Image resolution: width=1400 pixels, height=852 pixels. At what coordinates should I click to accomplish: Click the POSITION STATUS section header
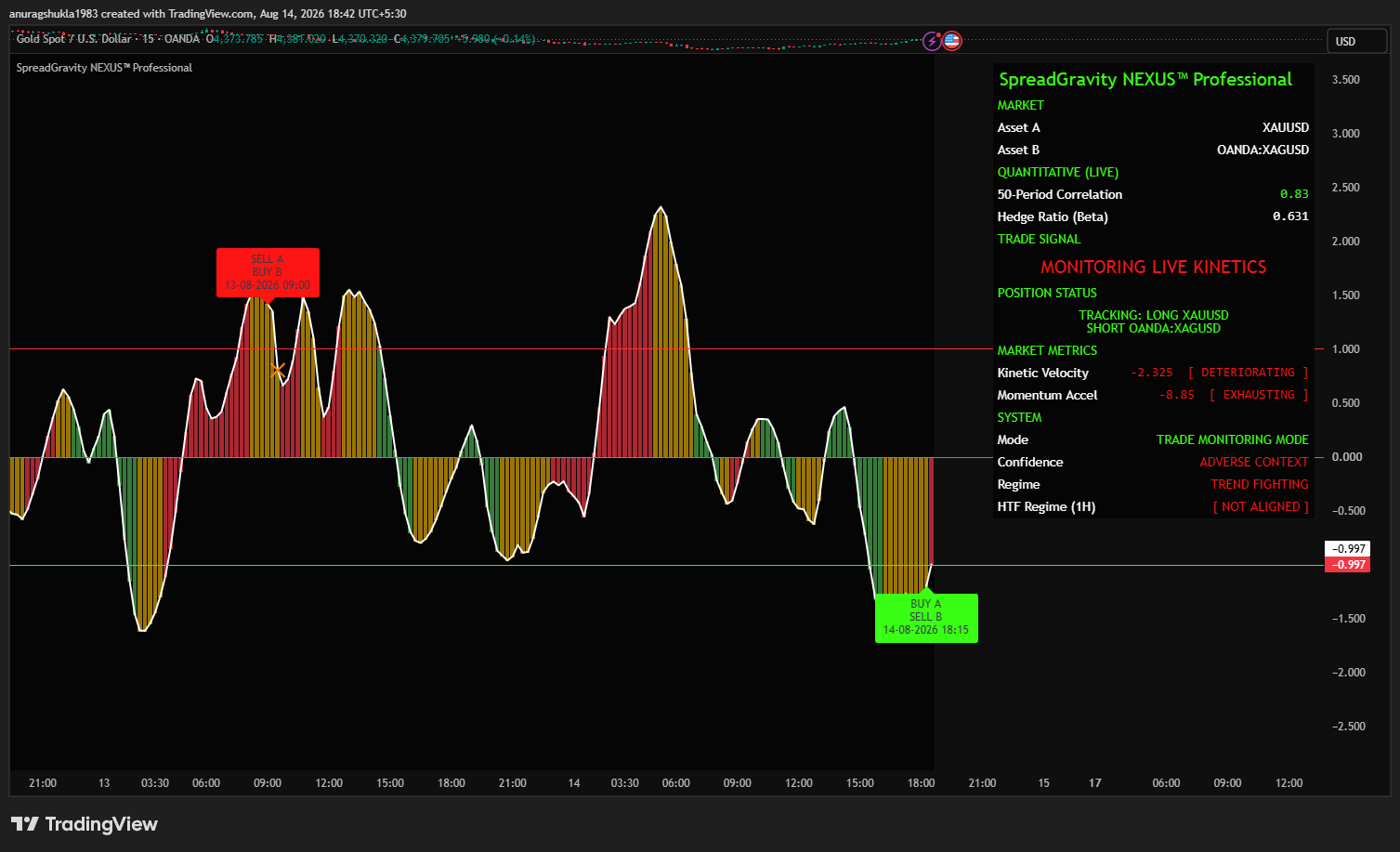[x=1047, y=293]
